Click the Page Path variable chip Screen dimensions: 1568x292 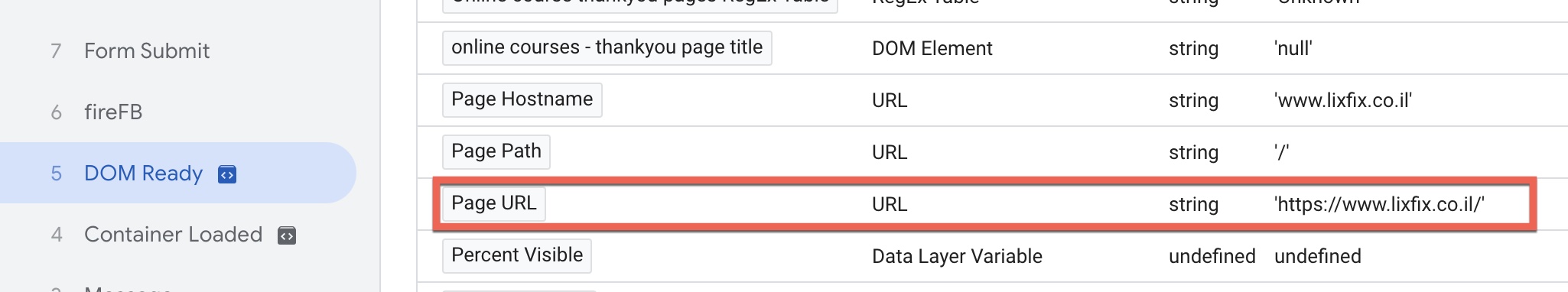coord(496,151)
